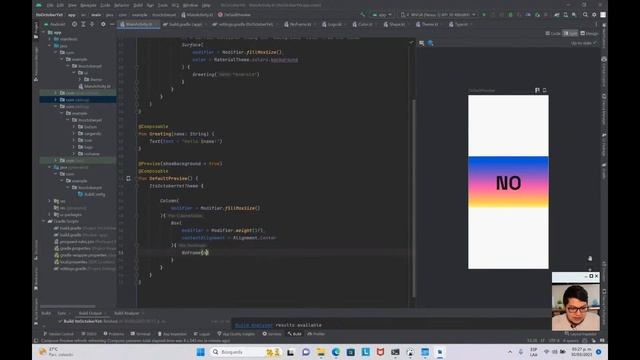This screenshot has width=640, height=360.
Task: Switch to the MainActivity.kt editor tab
Action: pos(139,24)
